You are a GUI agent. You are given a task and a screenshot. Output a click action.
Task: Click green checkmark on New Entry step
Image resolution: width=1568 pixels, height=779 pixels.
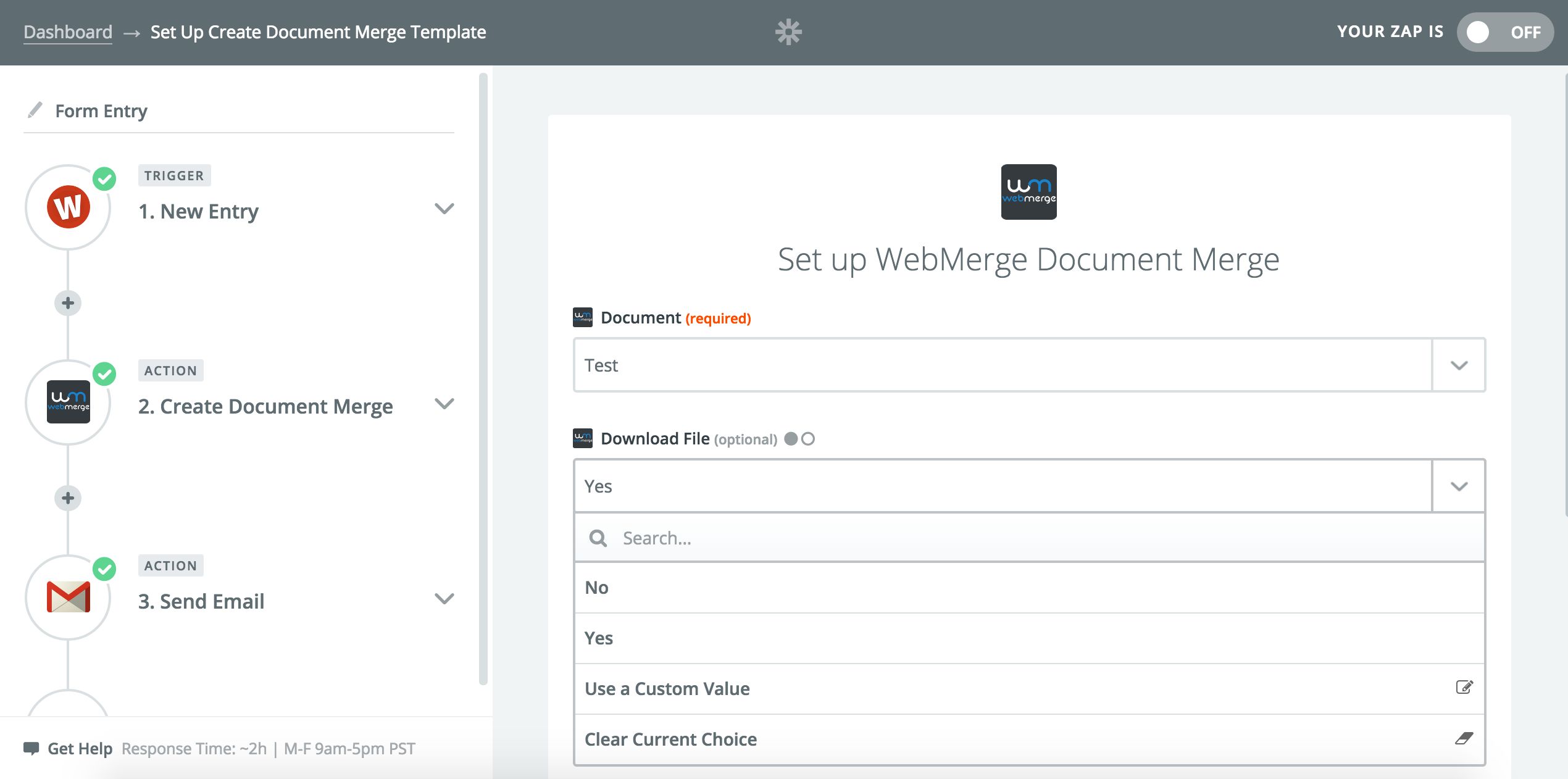point(104,179)
